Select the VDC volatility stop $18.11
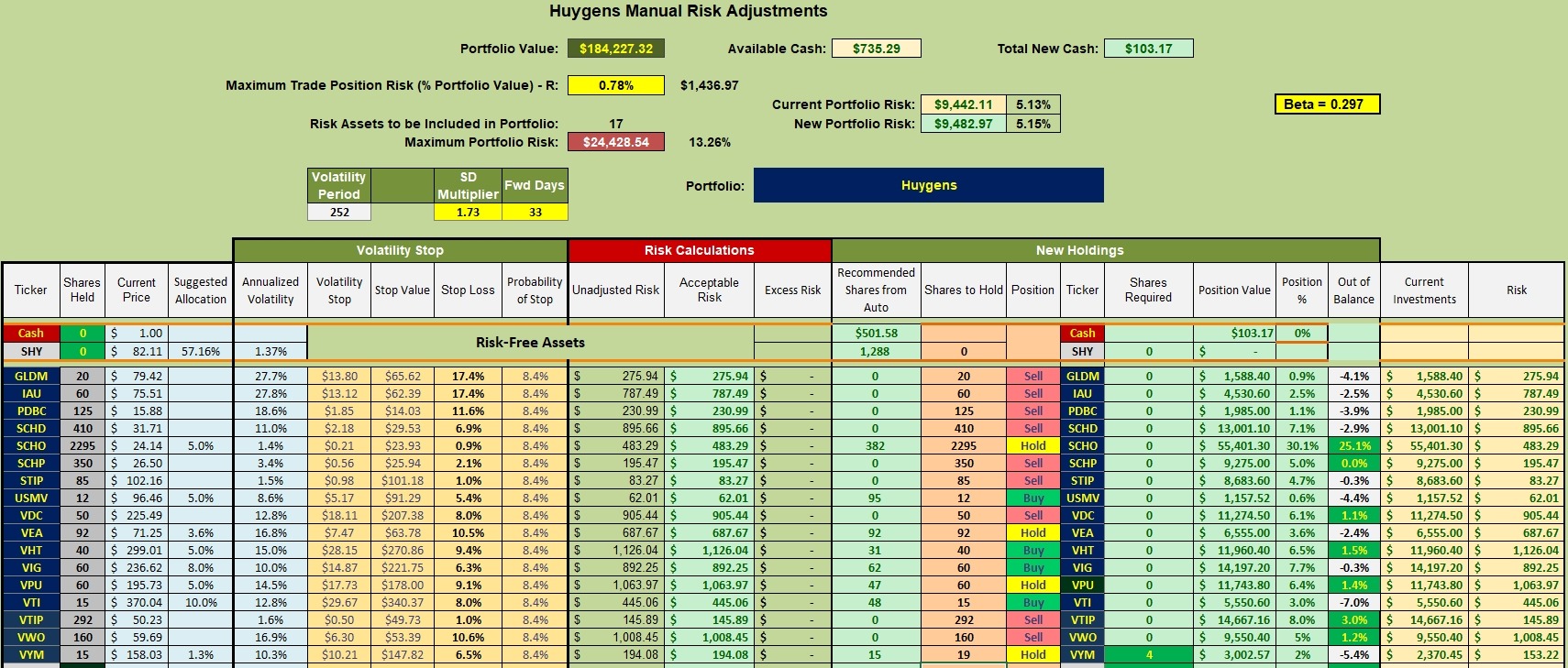 pyautogui.click(x=339, y=515)
